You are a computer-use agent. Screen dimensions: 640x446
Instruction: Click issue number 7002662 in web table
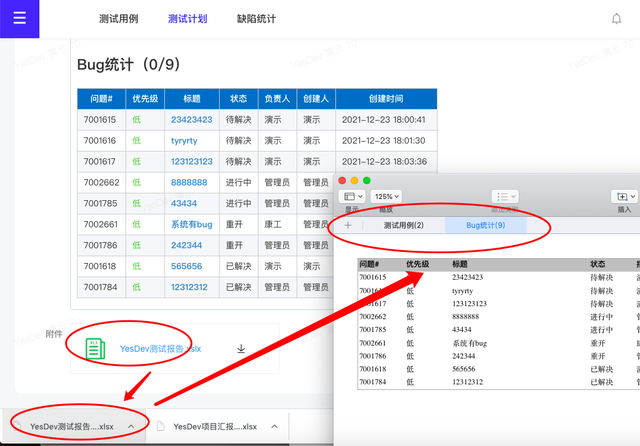[101, 182]
